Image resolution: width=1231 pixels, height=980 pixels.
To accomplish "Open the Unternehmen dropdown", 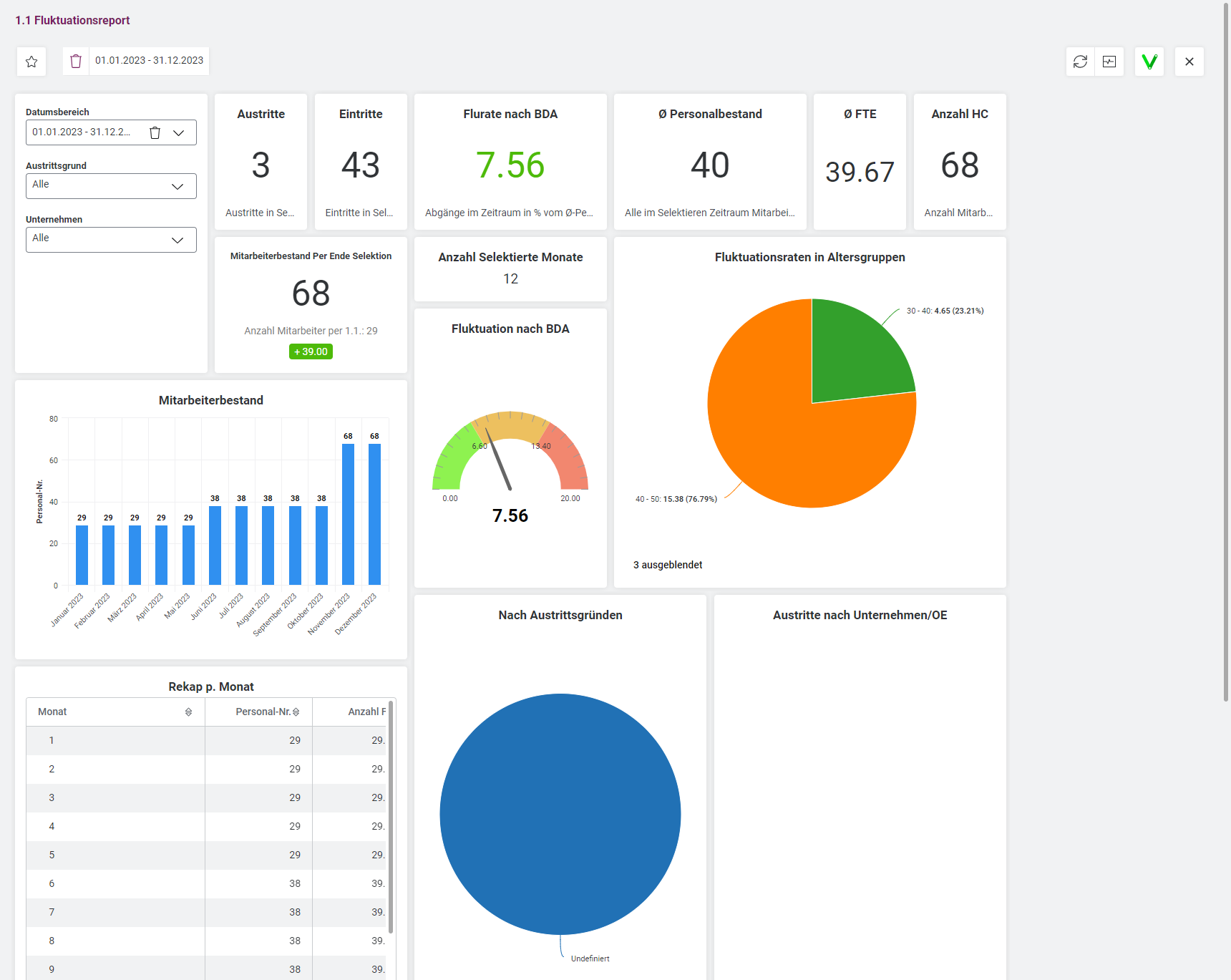I will 111,240.
